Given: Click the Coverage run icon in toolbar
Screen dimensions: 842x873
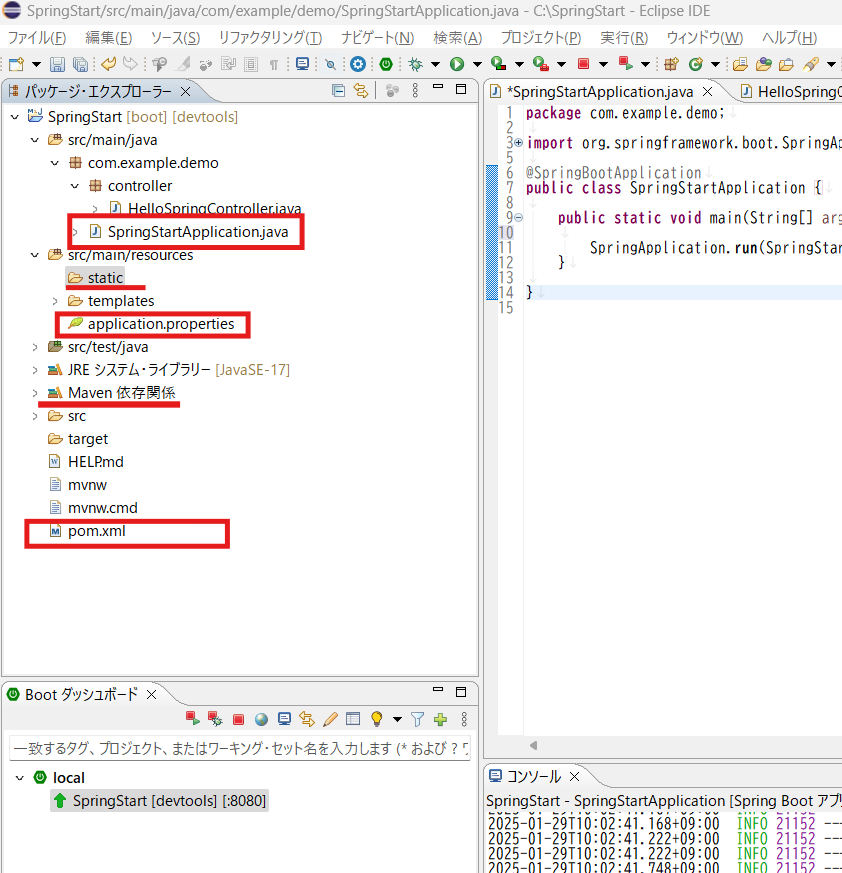Looking at the screenshot, I should coord(498,64).
